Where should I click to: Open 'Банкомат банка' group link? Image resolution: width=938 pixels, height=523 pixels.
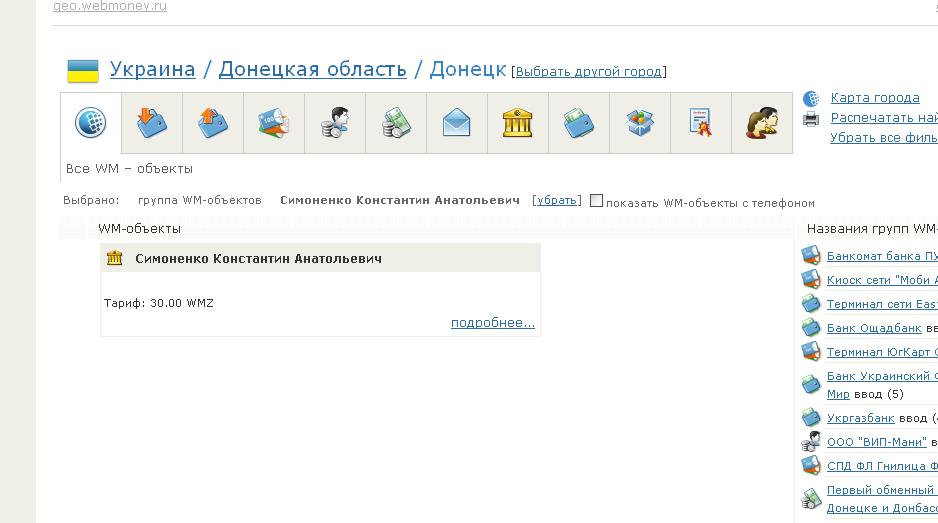pos(882,256)
